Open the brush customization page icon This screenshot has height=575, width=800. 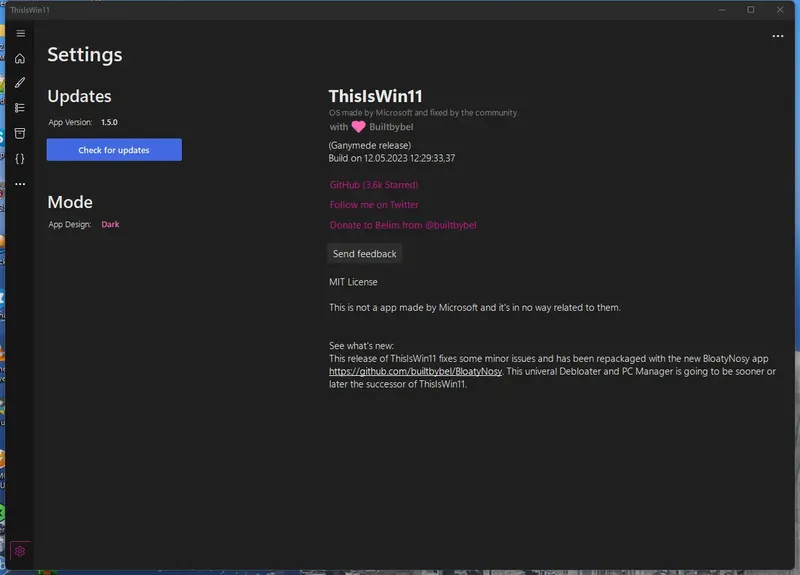point(20,83)
